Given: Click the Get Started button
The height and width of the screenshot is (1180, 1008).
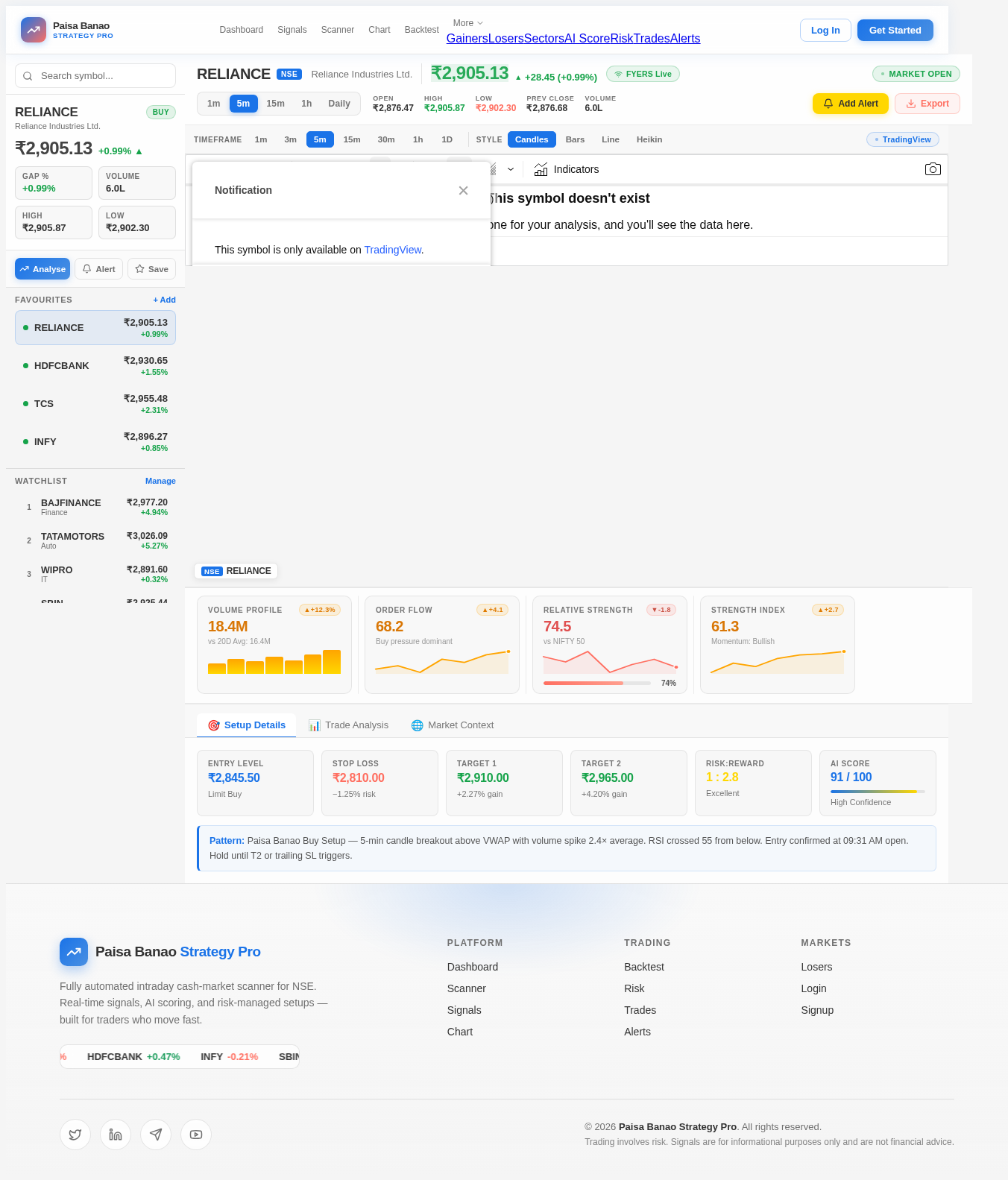Looking at the screenshot, I should click(x=895, y=31).
